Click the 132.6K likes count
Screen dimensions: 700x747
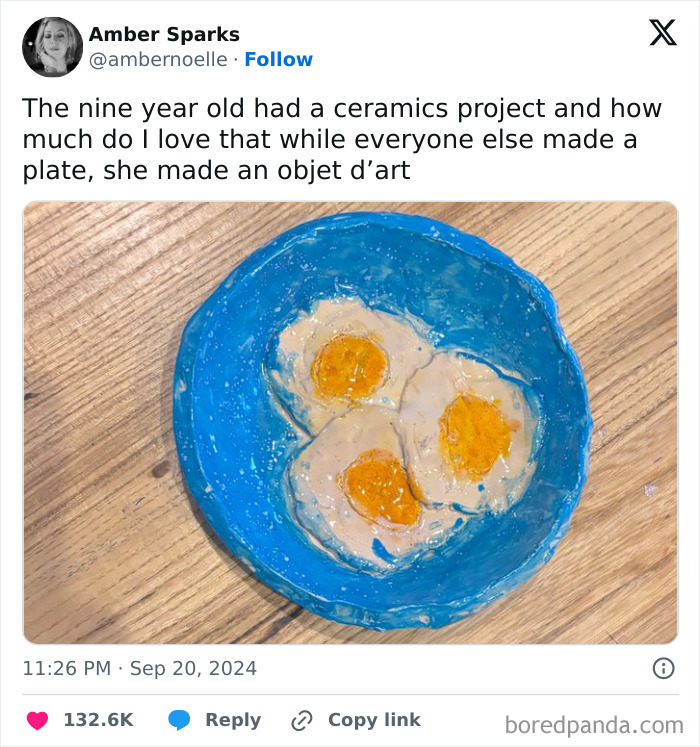pyautogui.click(x=98, y=720)
